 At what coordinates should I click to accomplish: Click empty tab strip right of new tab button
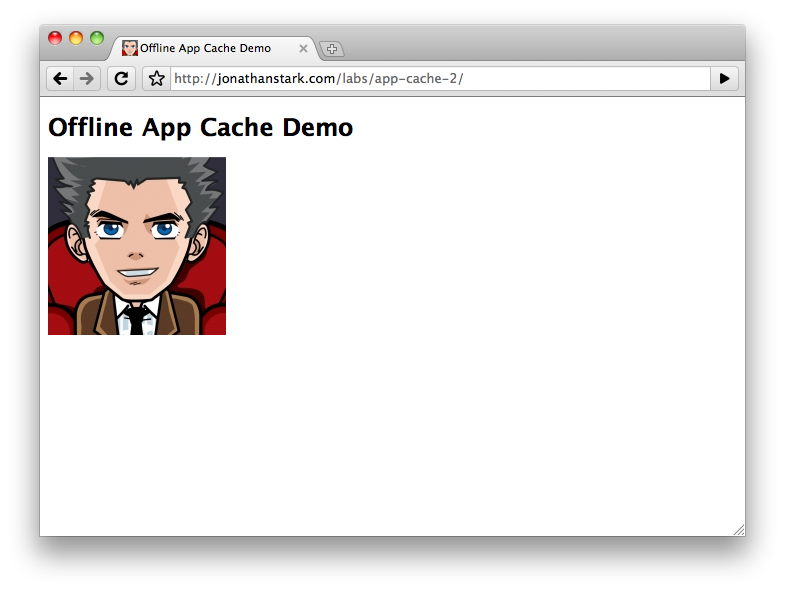(x=540, y=45)
